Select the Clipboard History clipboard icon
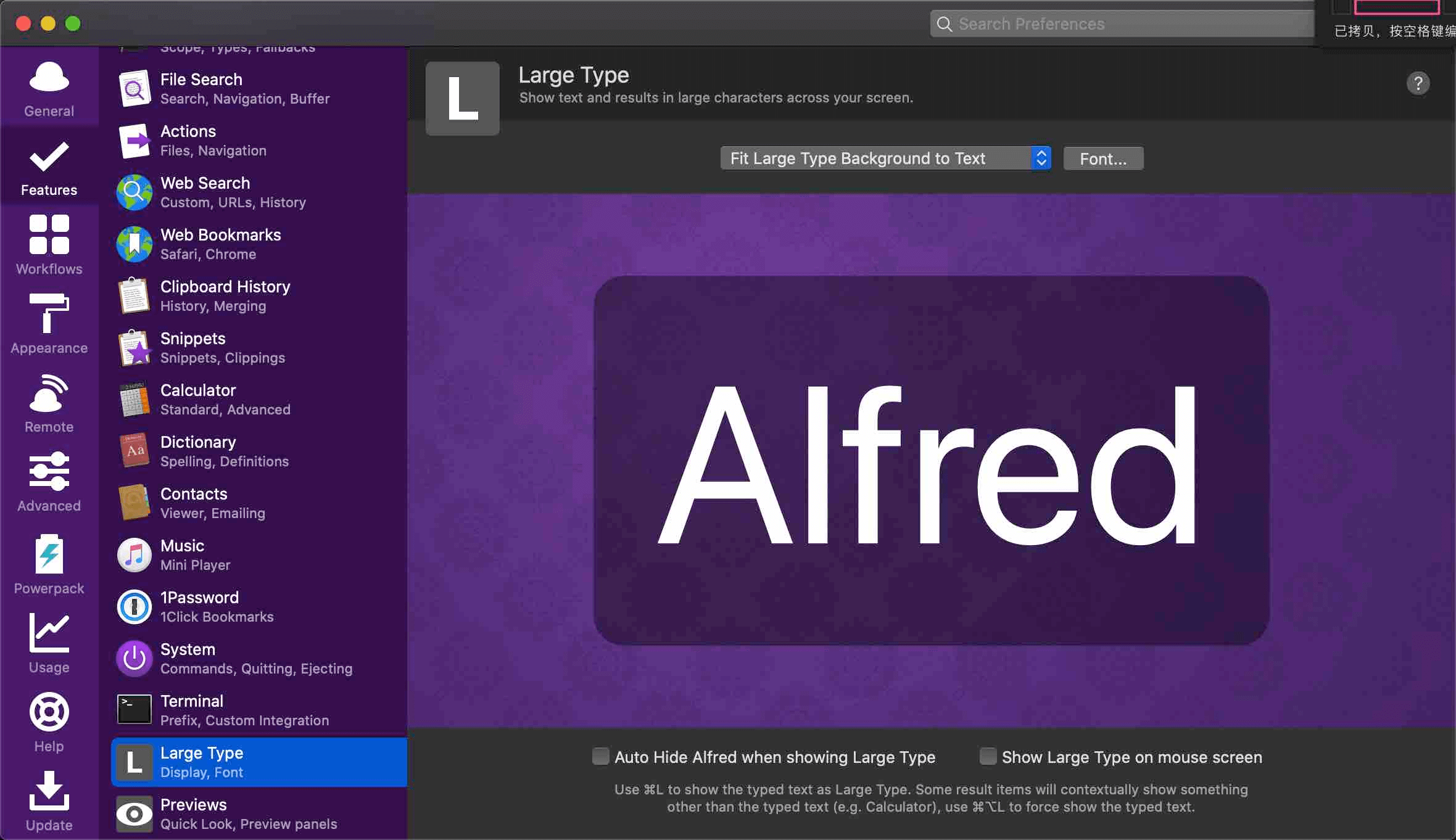Image resolution: width=1456 pixels, height=840 pixels. pos(134,296)
